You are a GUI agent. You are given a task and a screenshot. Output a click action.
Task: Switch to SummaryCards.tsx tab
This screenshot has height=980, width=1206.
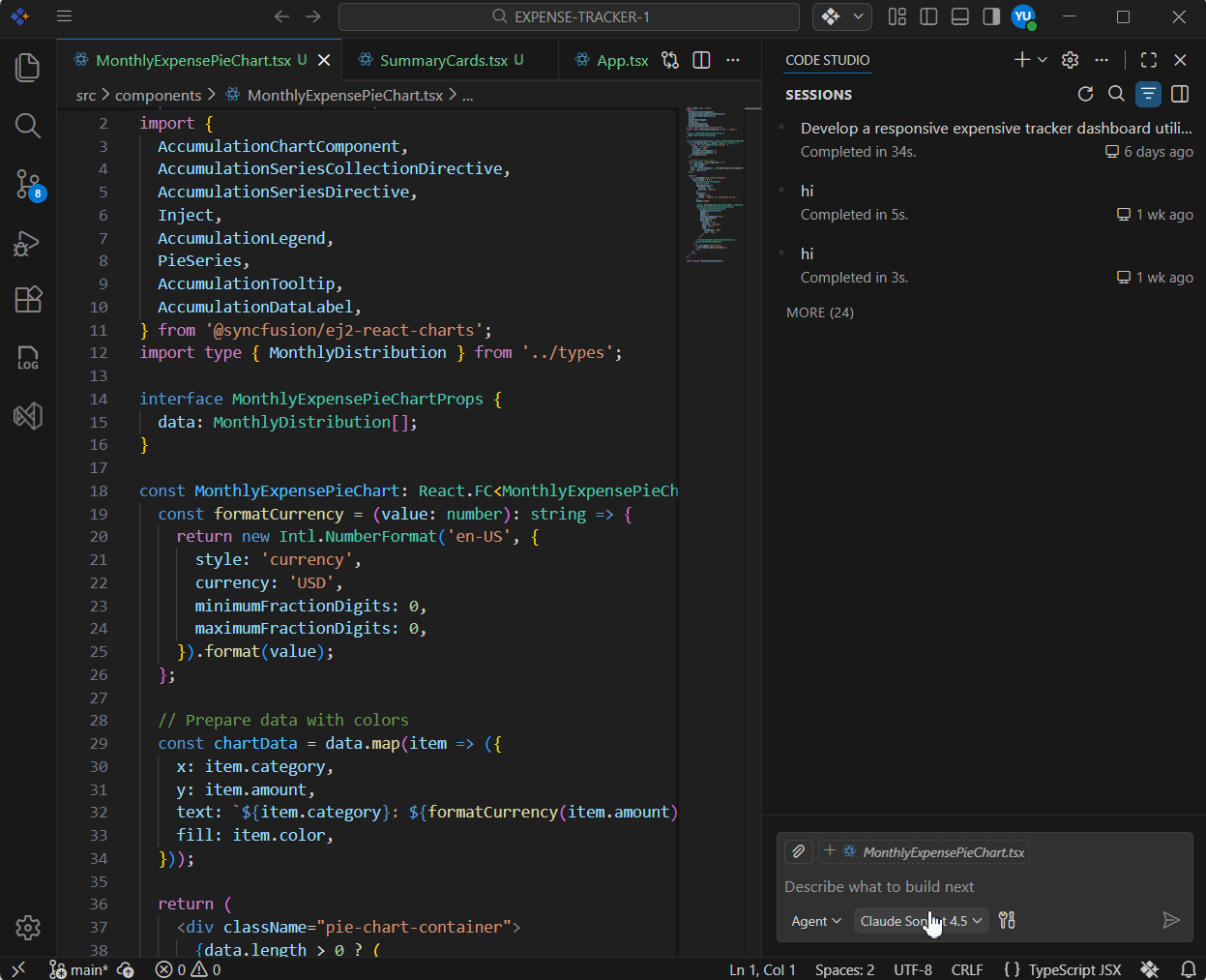point(443,60)
